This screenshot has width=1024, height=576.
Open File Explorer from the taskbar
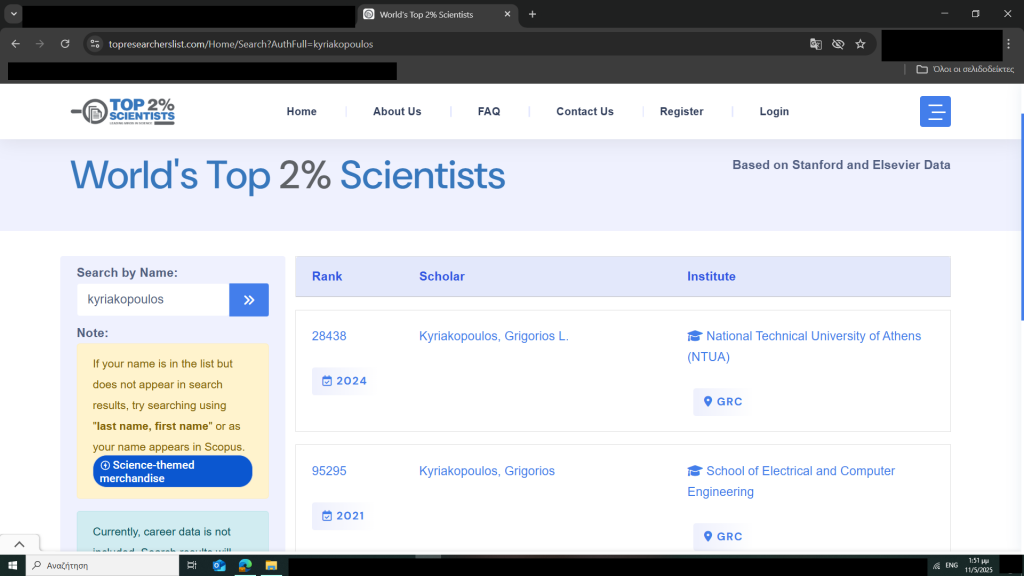(271, 566)
